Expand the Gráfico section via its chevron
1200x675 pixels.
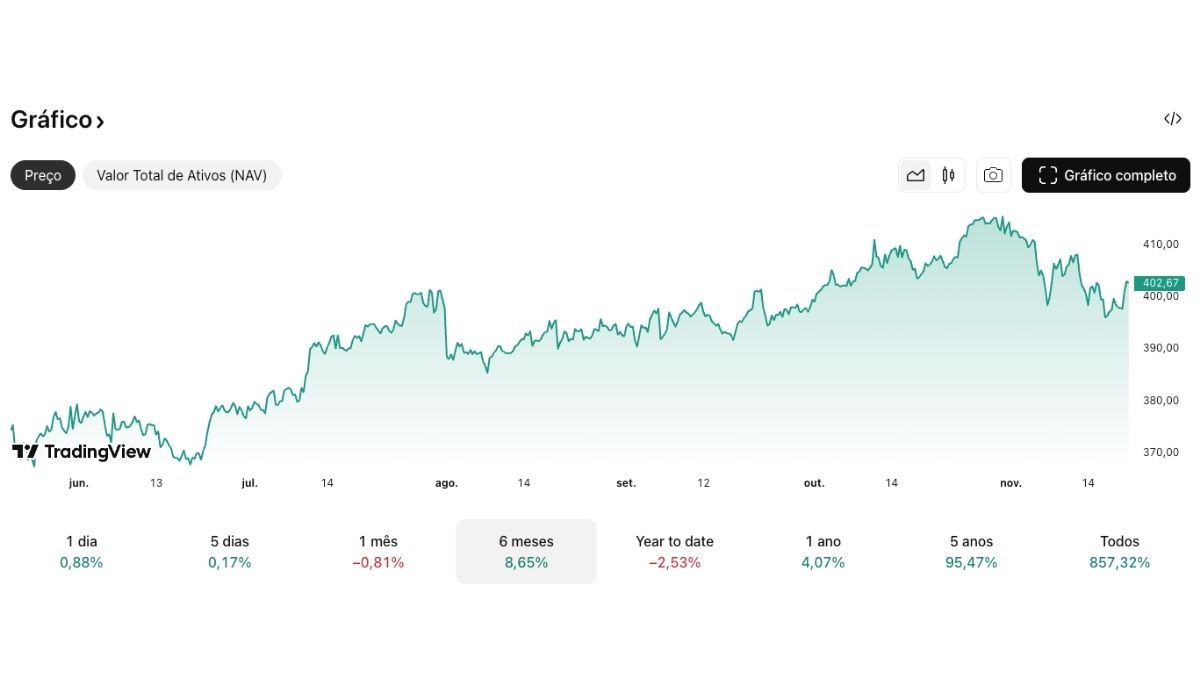point(100,119)
